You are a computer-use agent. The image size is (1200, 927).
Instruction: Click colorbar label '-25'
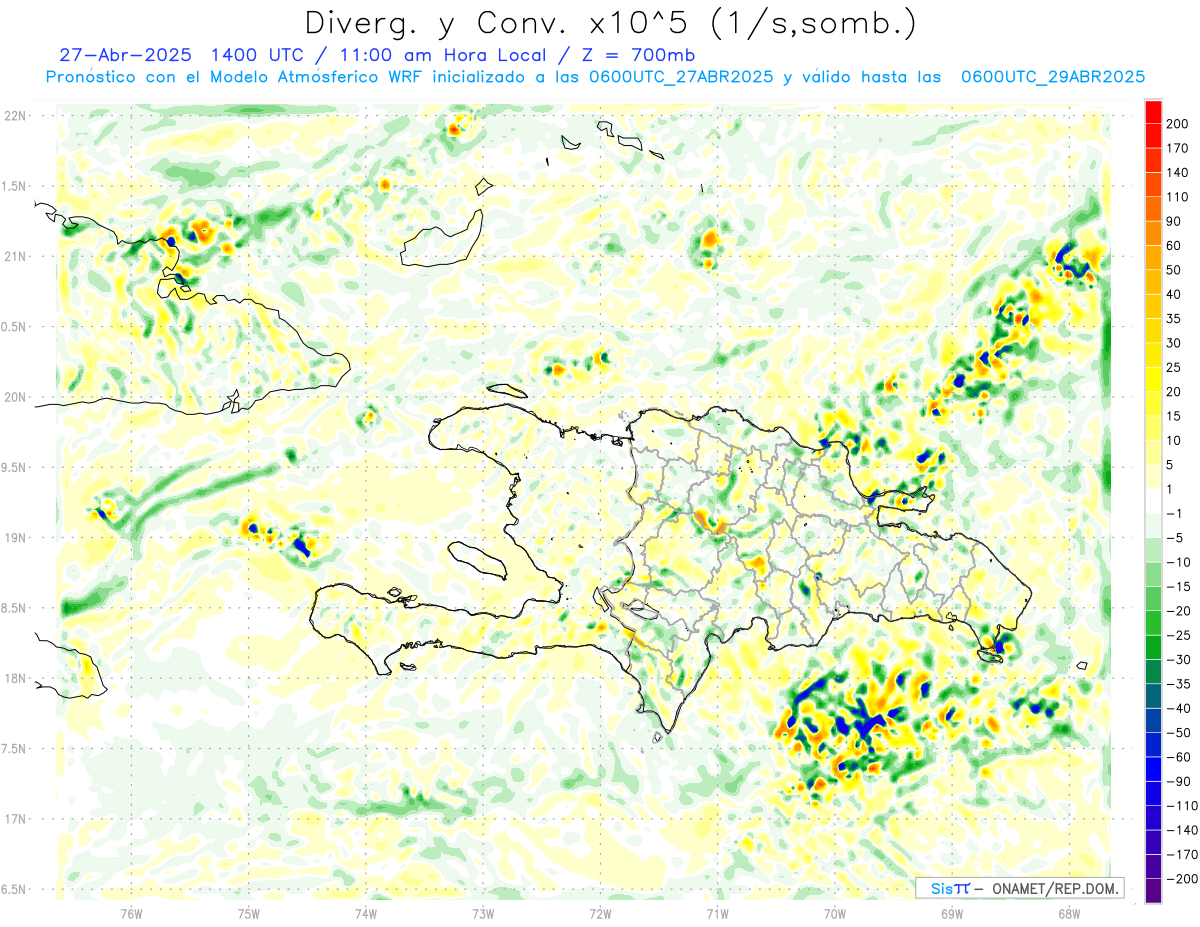[1179, 635]
